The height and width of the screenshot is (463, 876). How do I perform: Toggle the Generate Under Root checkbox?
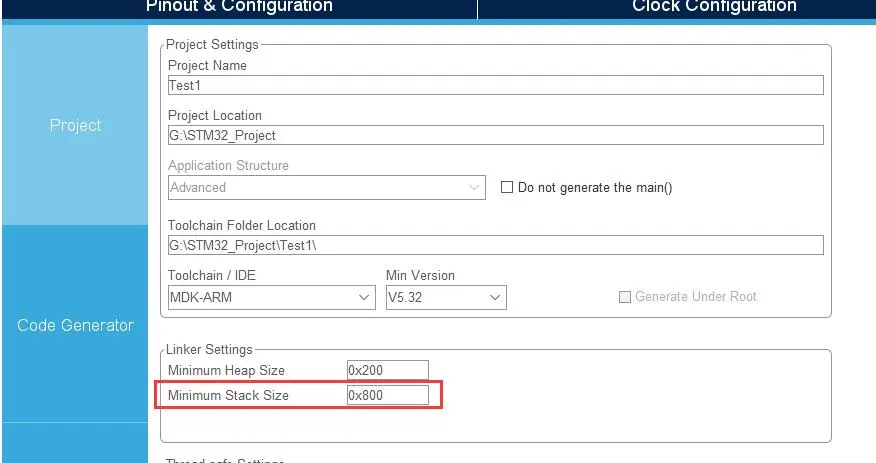coord(625,297)
